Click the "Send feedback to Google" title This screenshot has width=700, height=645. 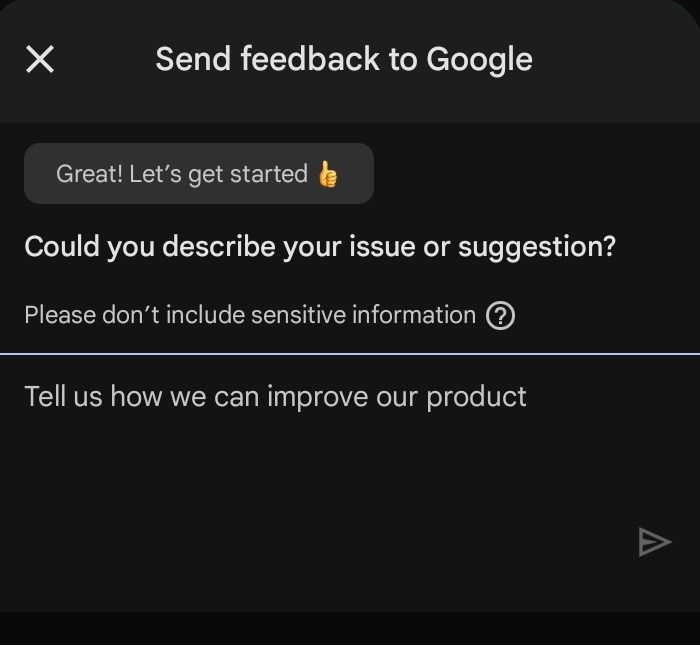point(343,60)
